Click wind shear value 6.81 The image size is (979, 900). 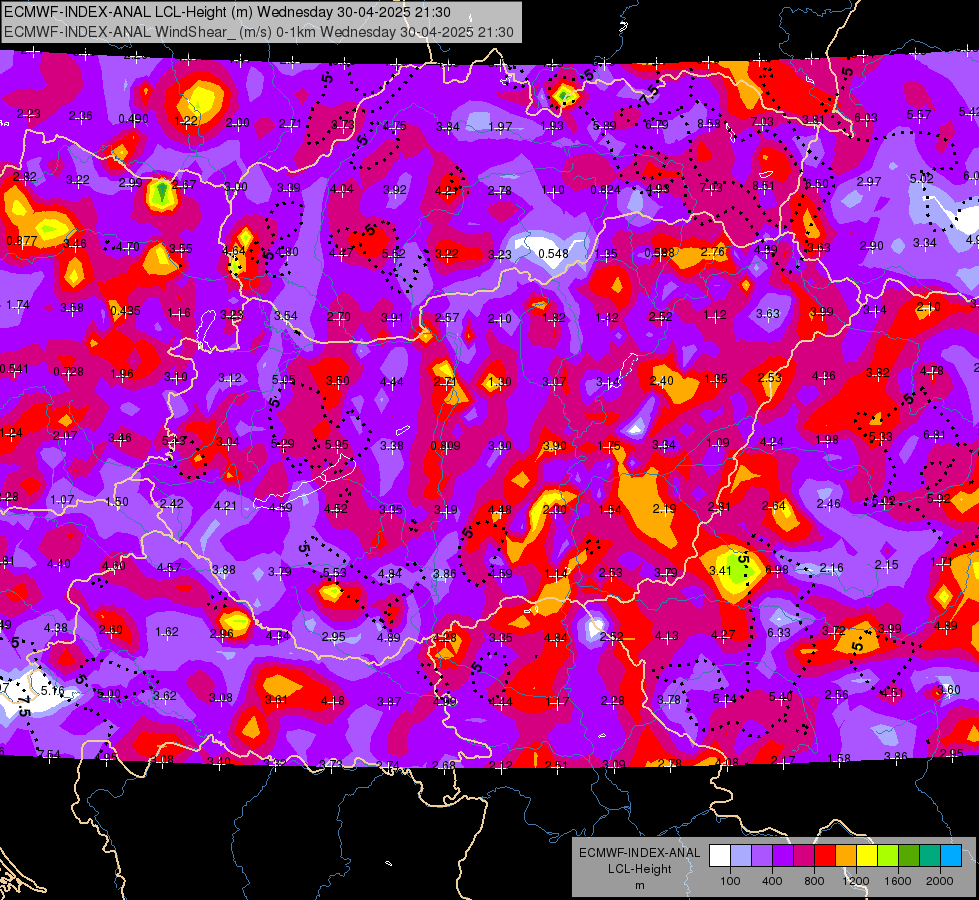coord(935,435)
